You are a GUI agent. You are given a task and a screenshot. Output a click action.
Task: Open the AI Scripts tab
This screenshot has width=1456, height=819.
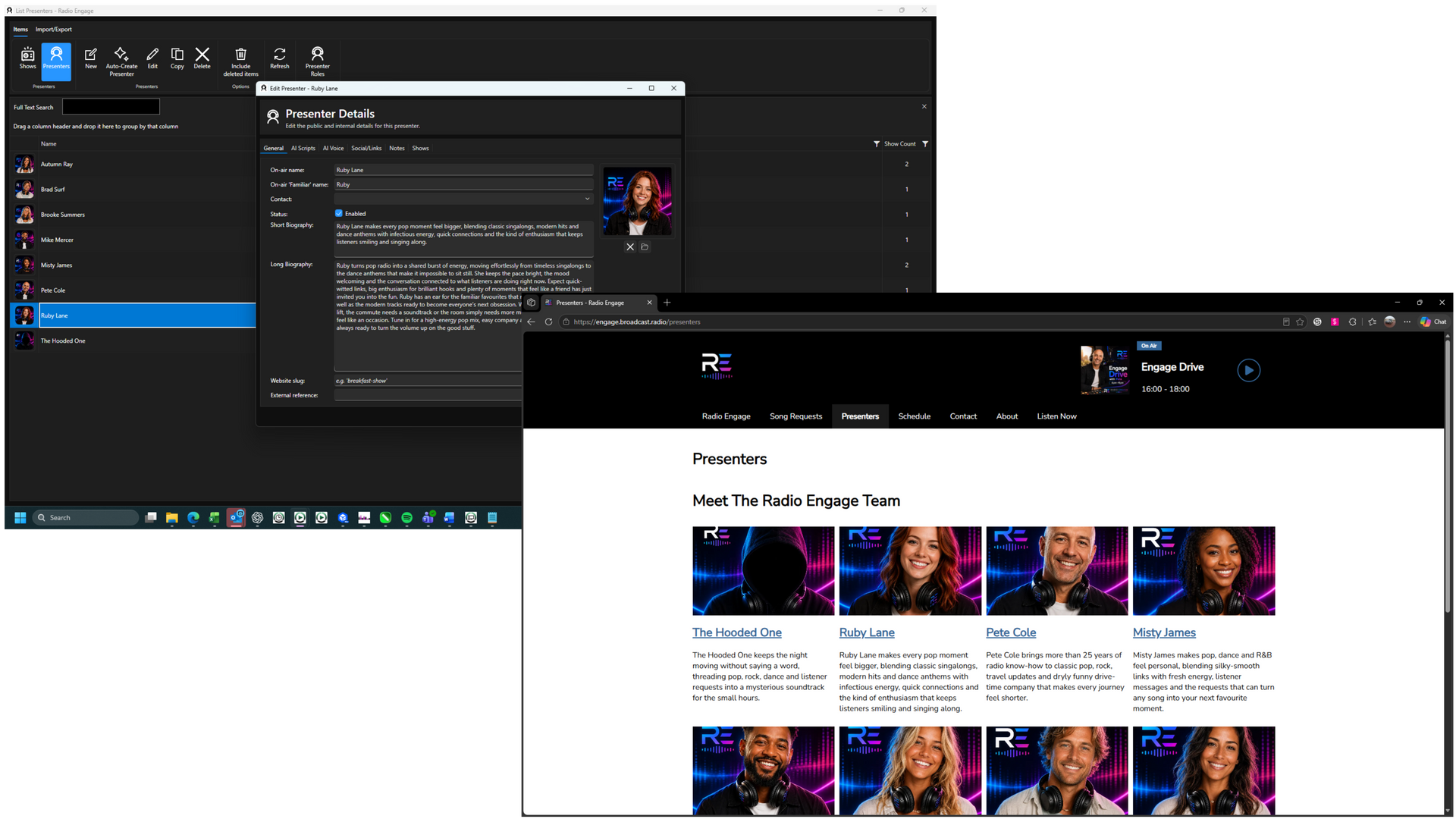pos(303,149)
